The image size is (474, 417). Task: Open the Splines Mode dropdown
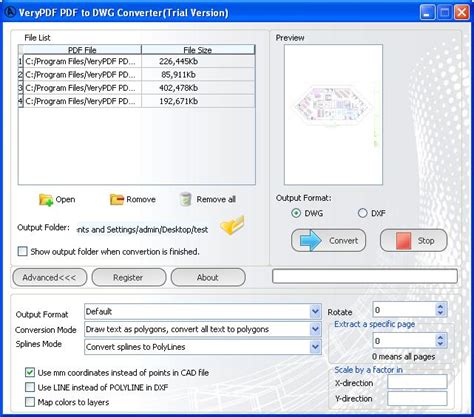point(315,347)
